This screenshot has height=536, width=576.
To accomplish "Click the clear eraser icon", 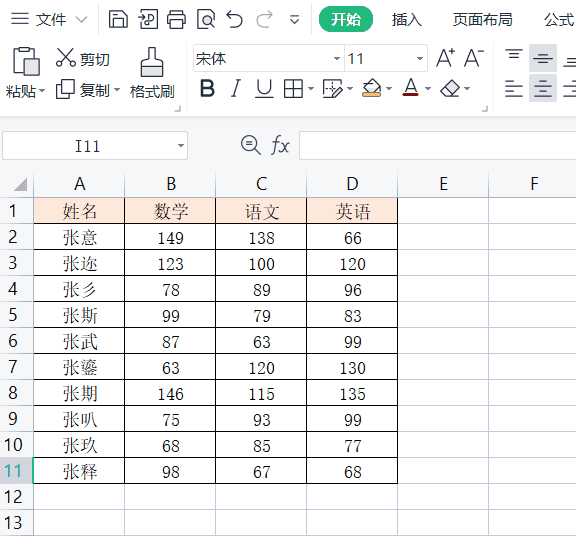I will [450, 89].
